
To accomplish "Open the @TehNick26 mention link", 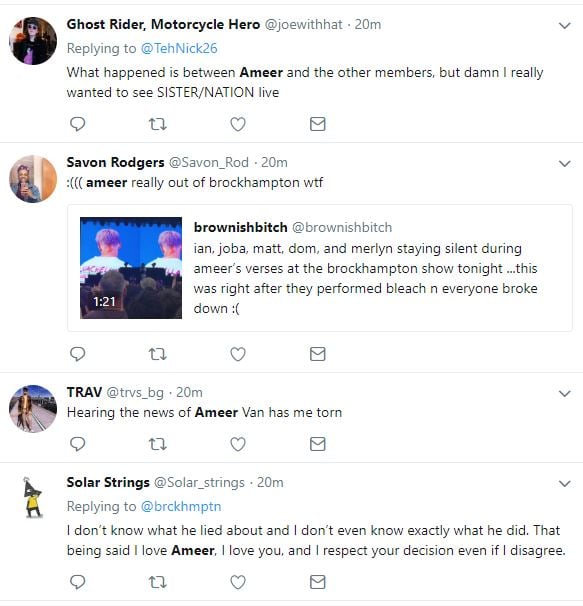I will point(179,48).
